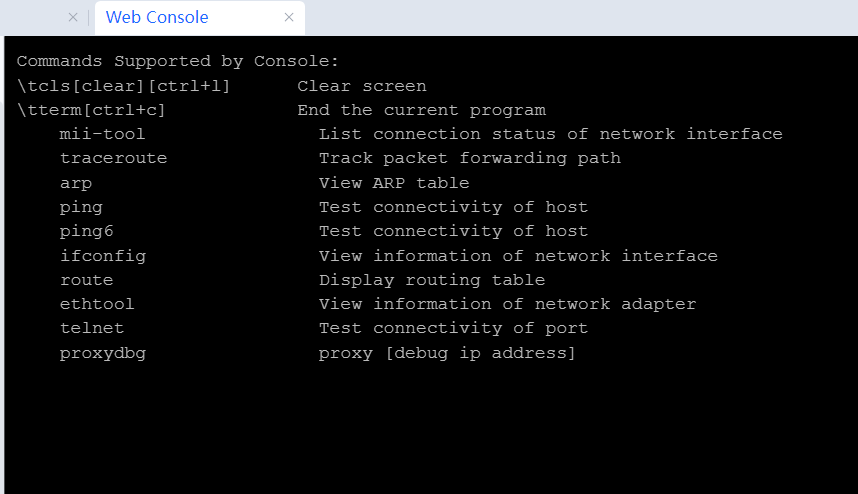Image resolution: width=858 pixels, height=494 pixels.
Task: Click the "Clear screen" description
Action: (x=362, y=86)
